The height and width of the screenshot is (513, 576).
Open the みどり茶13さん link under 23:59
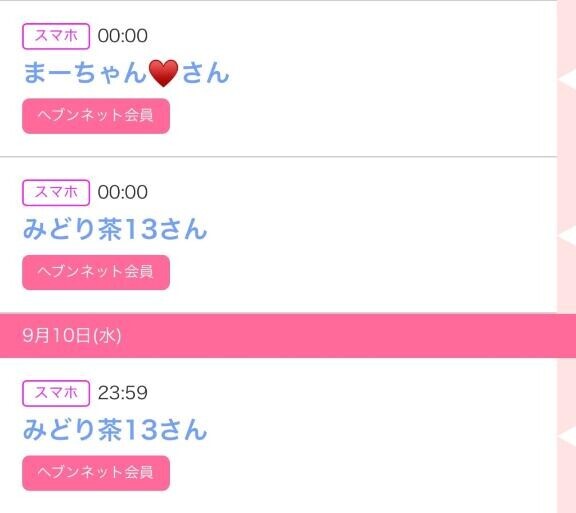click(x=115, y=429)
